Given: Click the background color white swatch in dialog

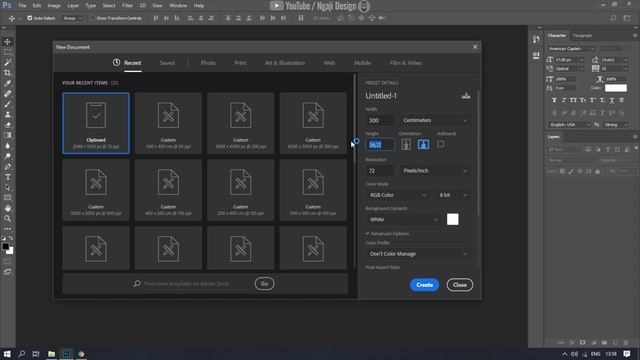Looking at the screenshot, I should pyautogui.click(x=453, y=219).
